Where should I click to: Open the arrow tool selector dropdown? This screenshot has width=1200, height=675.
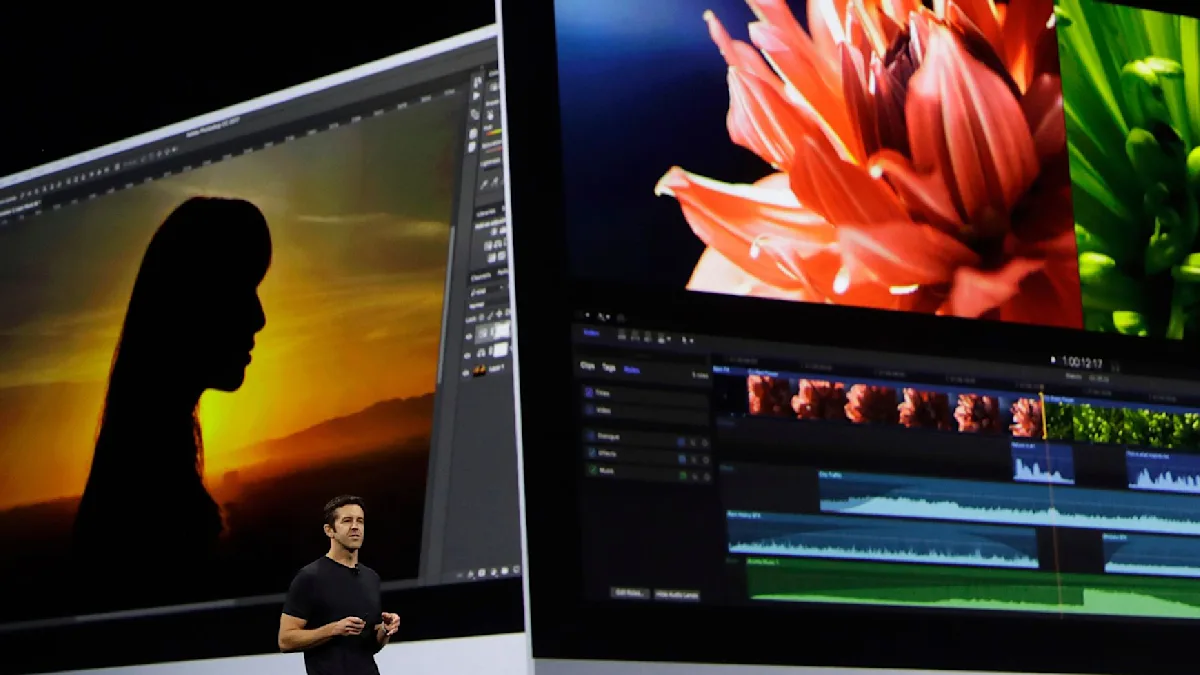tap(687, 340)
